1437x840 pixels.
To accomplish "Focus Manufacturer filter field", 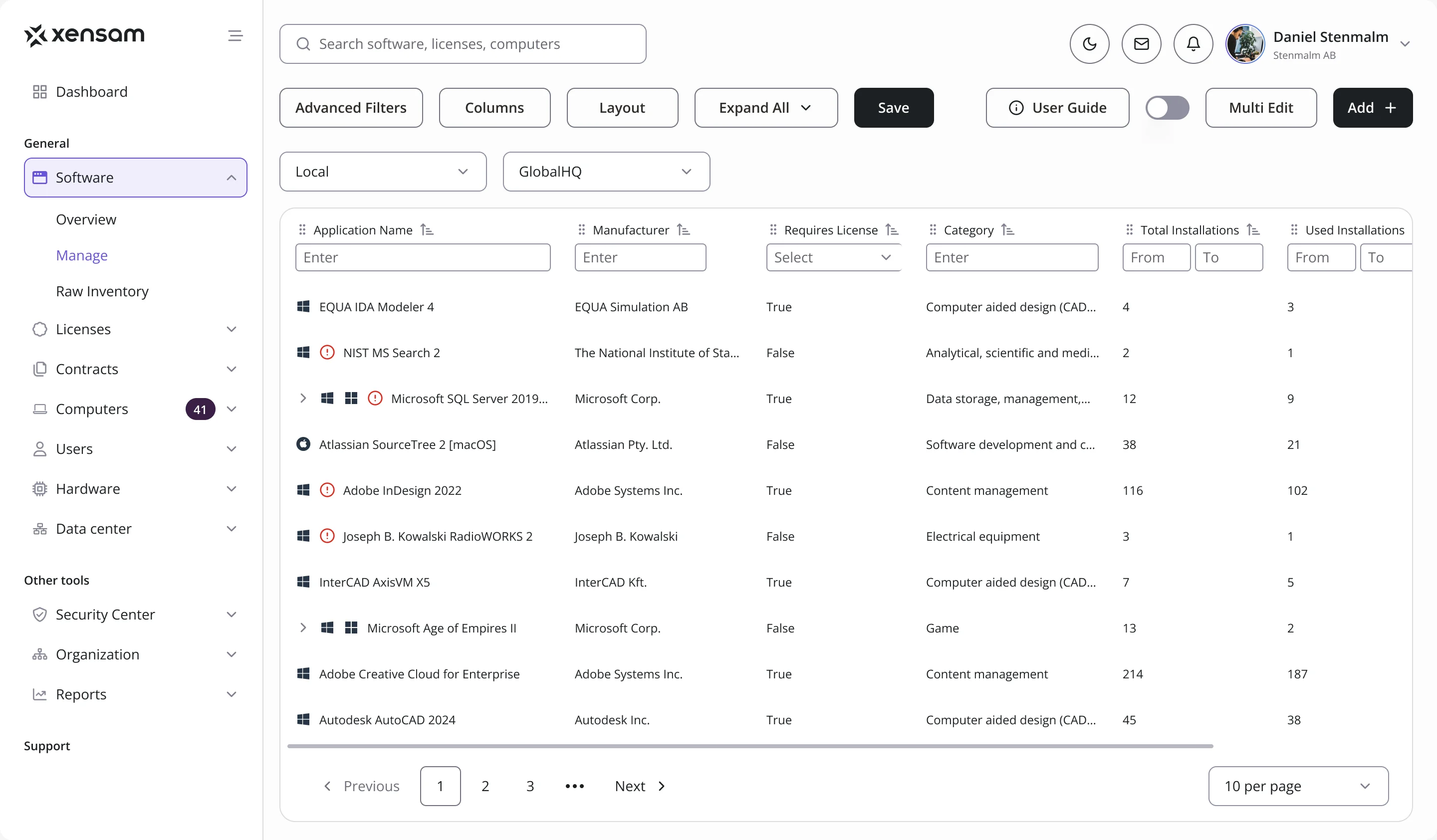I will click(x=640, y=257).
